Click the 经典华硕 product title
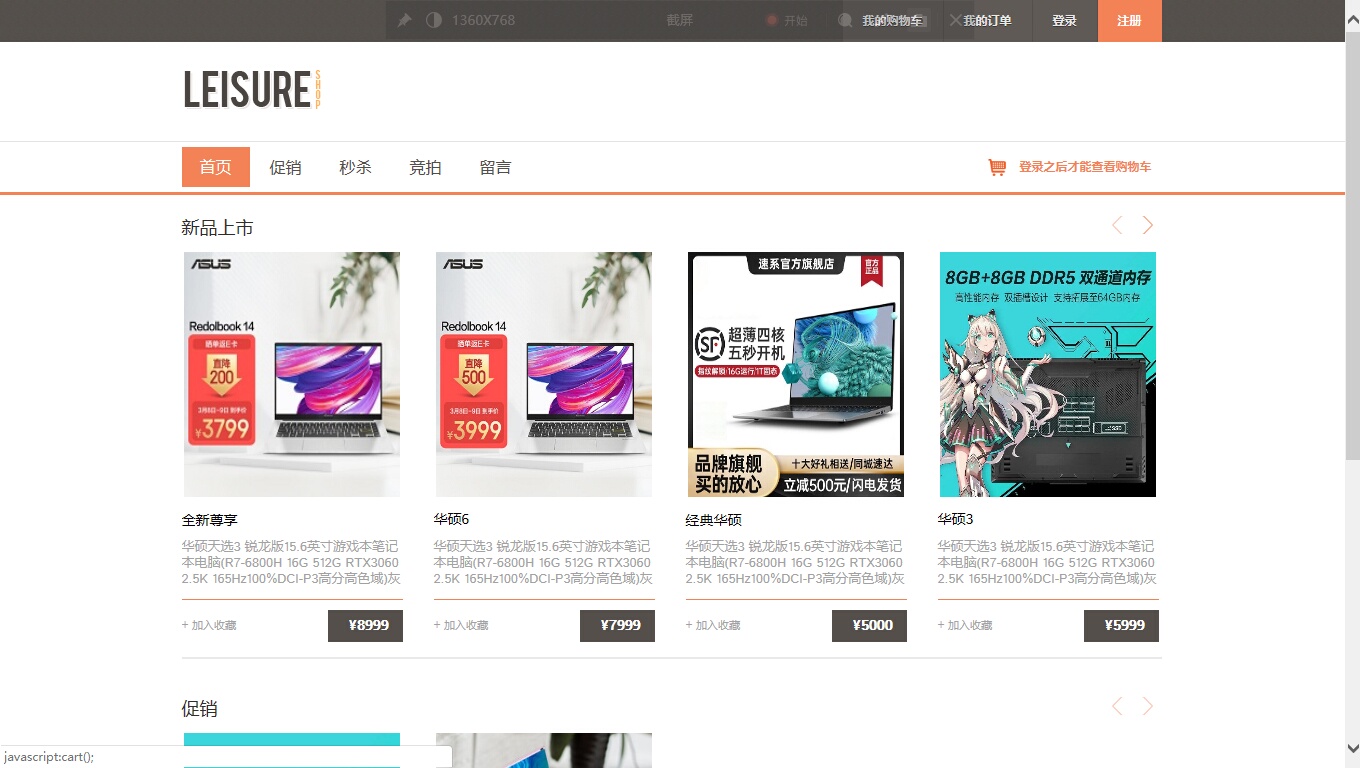Image resolution: width=1360 pixels, height=768 pixels. coord(714,520)
